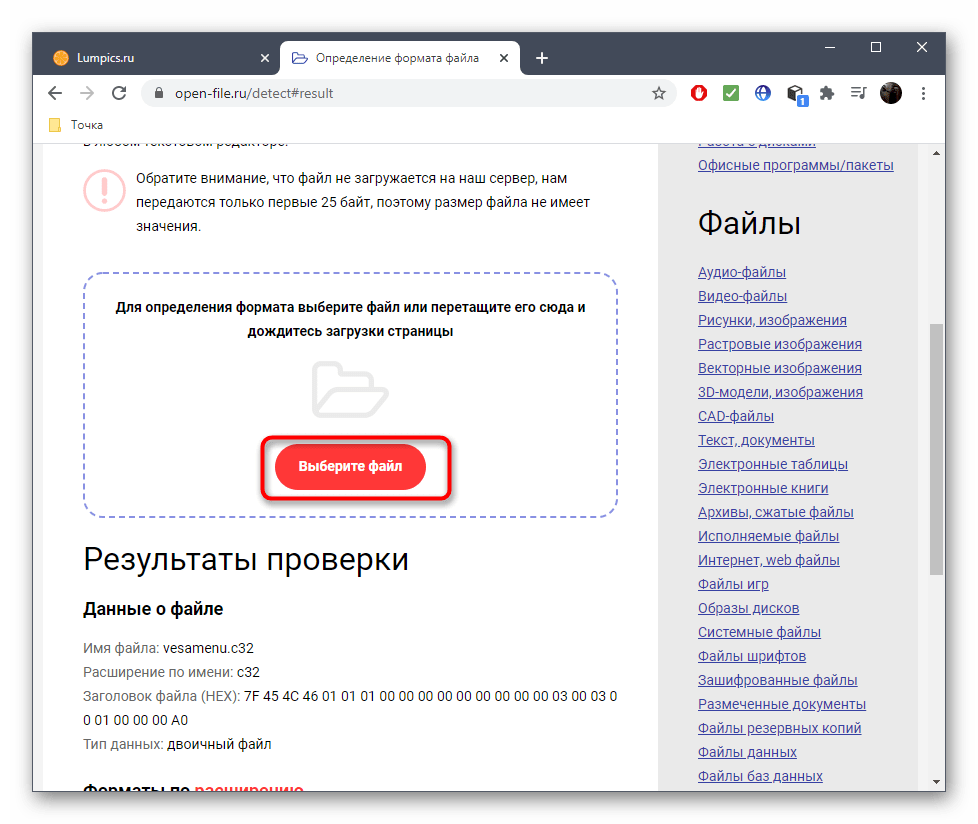Click the page vertical scrollbar thumb
This screenshot has height=824, width=978.
coord(936,448)
